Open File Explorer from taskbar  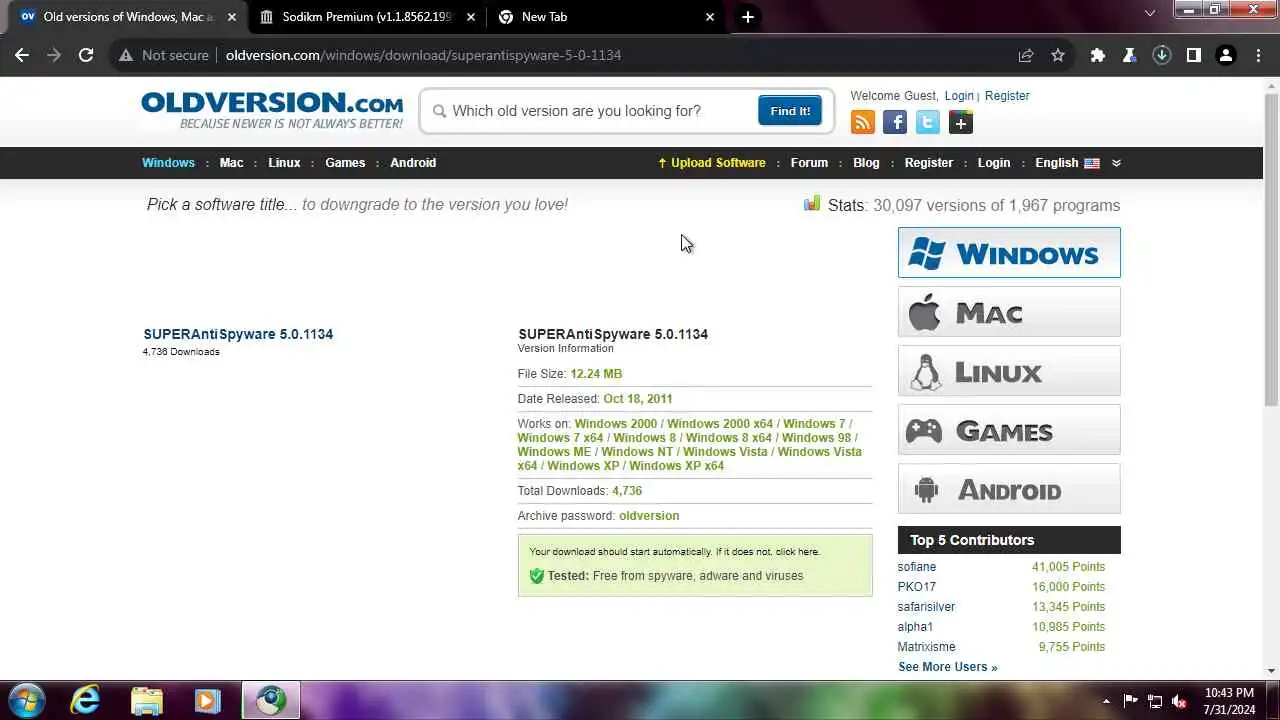(147, 700)
